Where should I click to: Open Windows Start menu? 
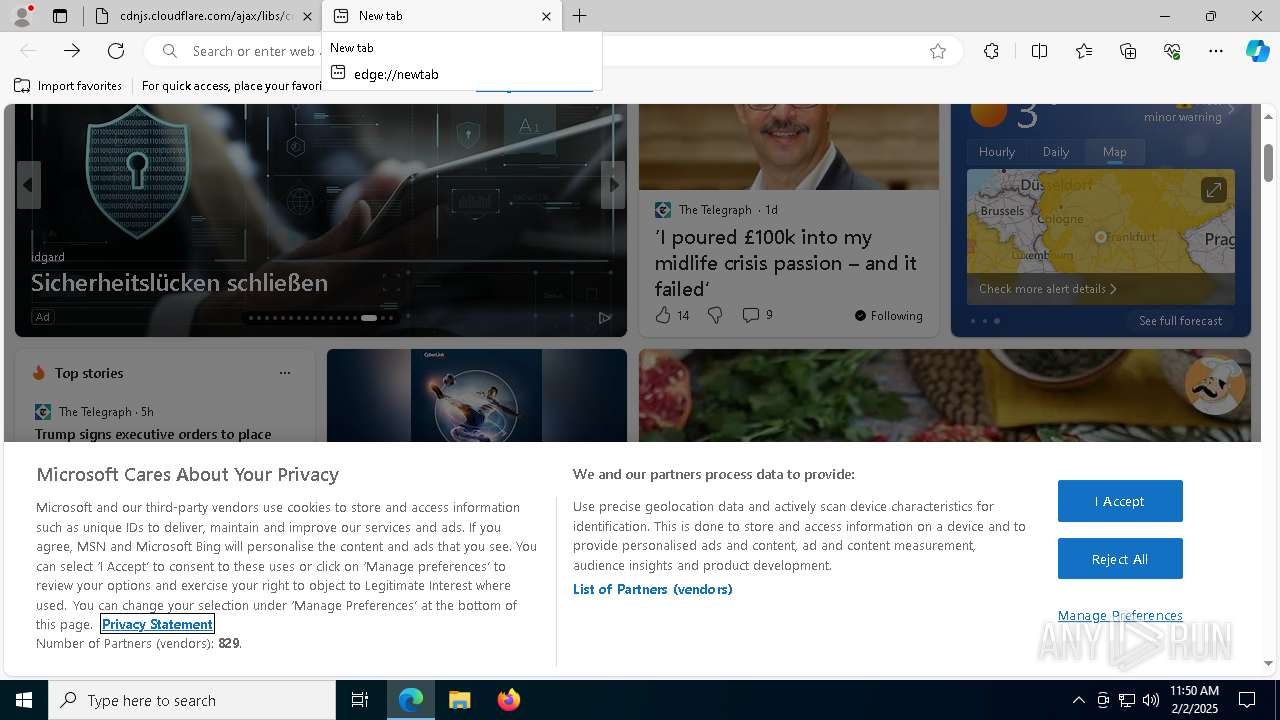(x=24, y=700)
